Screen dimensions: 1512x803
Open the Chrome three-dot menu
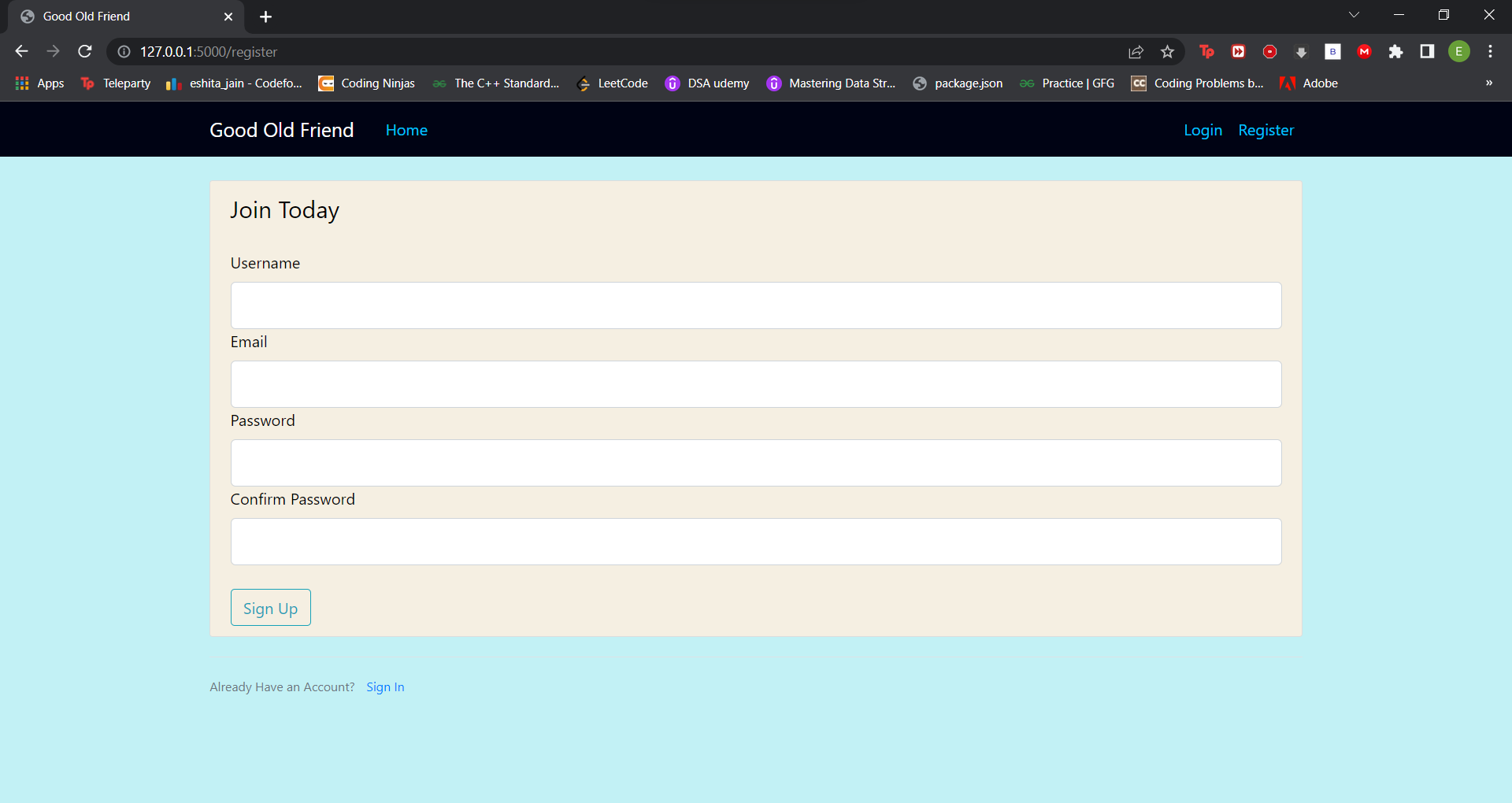(1490, 51)
